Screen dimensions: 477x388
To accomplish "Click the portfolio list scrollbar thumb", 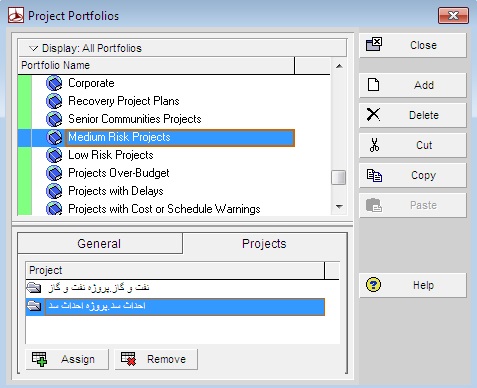I will (x=339, y=177).
